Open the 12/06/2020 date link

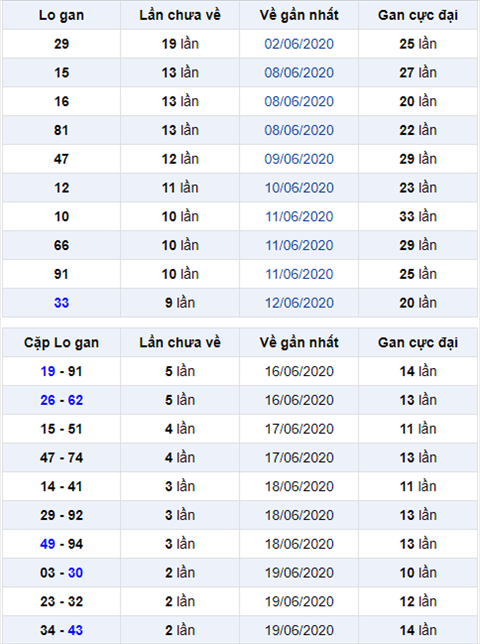tap(299, 303)
